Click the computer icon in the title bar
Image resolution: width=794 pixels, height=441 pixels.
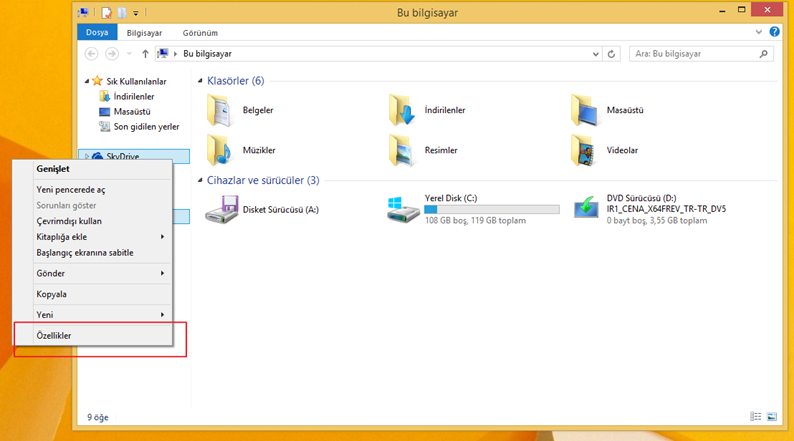pyautogui.click(x=84, y=12)
